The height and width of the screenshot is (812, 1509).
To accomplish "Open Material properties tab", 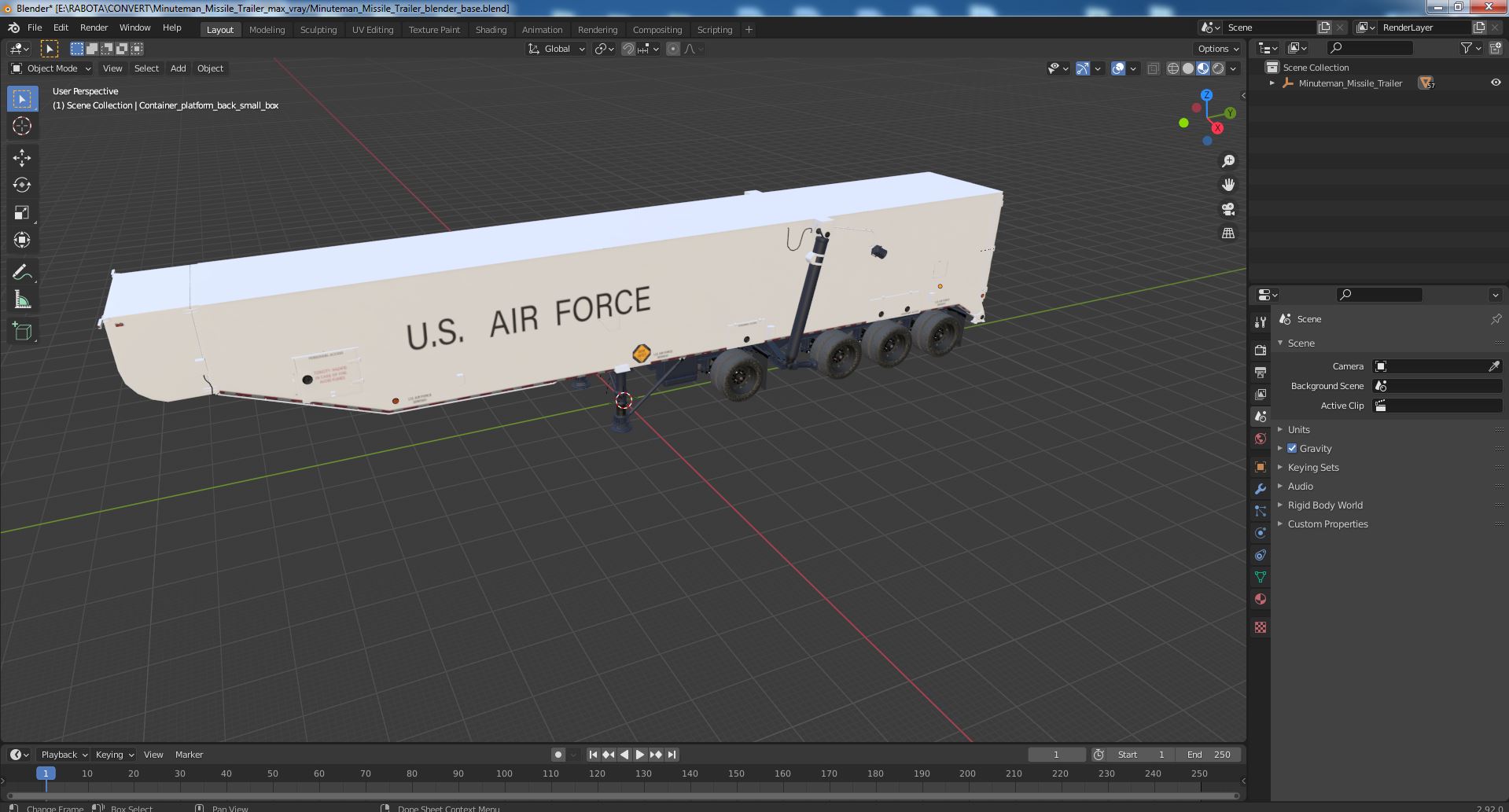I will coord(1261,599).
